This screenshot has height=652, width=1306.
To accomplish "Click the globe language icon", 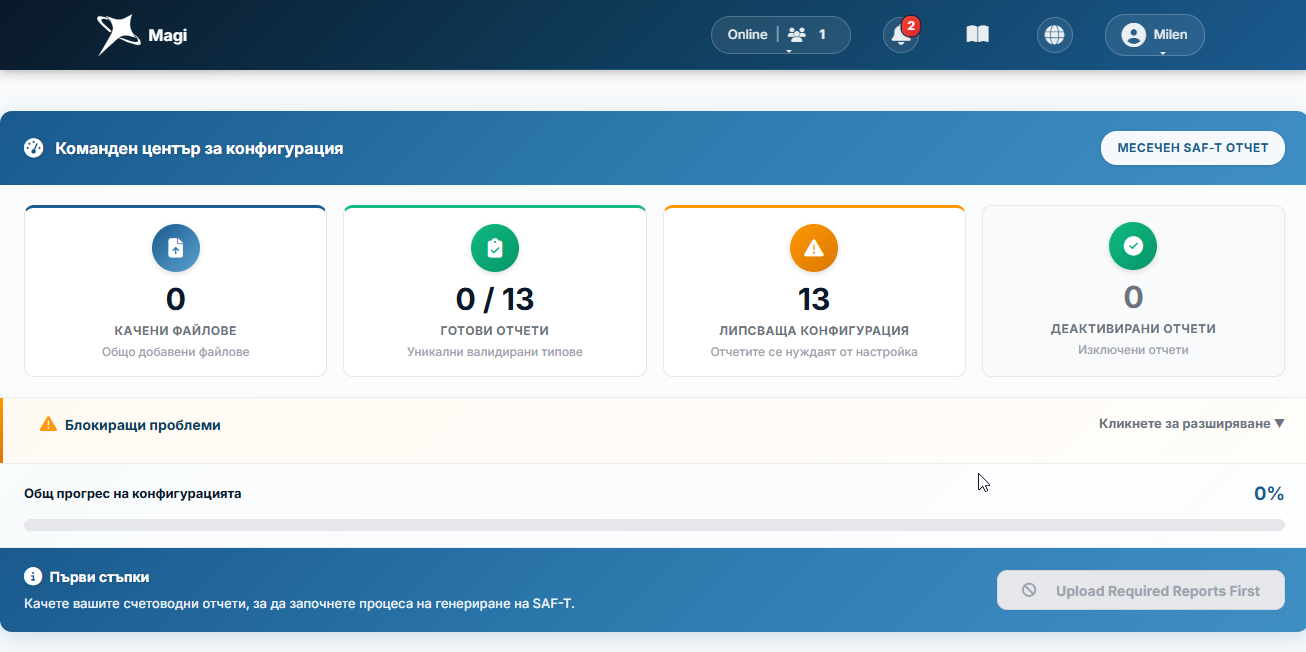I will click(x=1054, y=35).
